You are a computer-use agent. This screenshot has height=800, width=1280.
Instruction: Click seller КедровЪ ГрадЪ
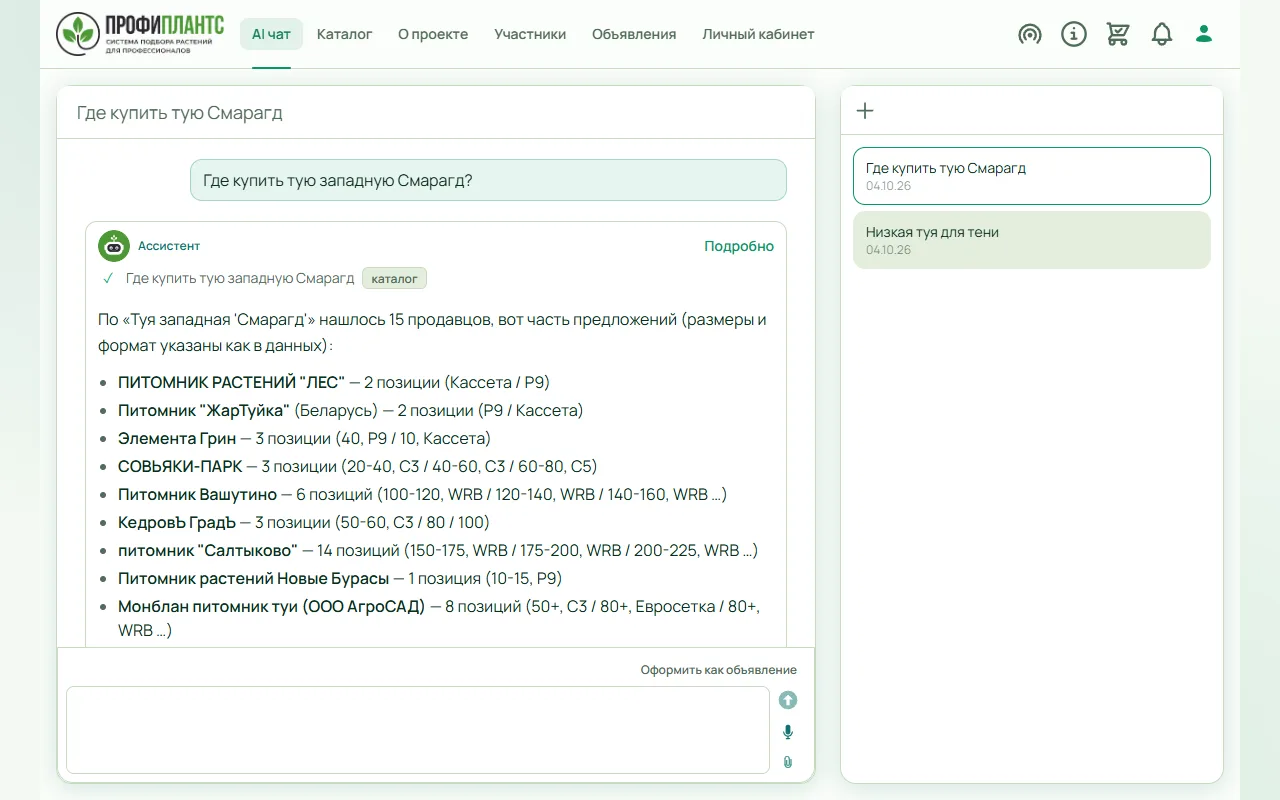pos(177,522)
